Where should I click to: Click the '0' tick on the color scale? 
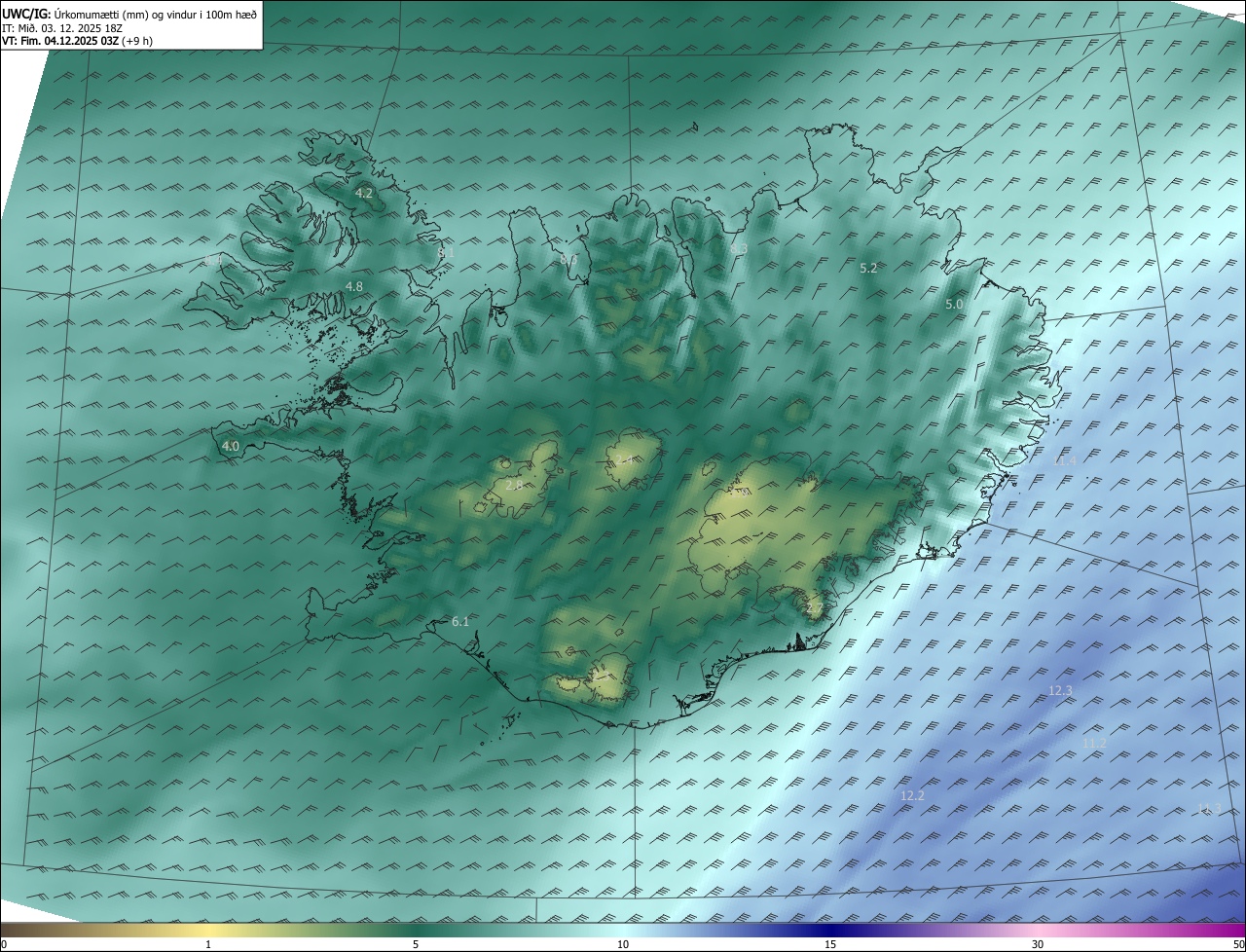[x=3, y=944]
